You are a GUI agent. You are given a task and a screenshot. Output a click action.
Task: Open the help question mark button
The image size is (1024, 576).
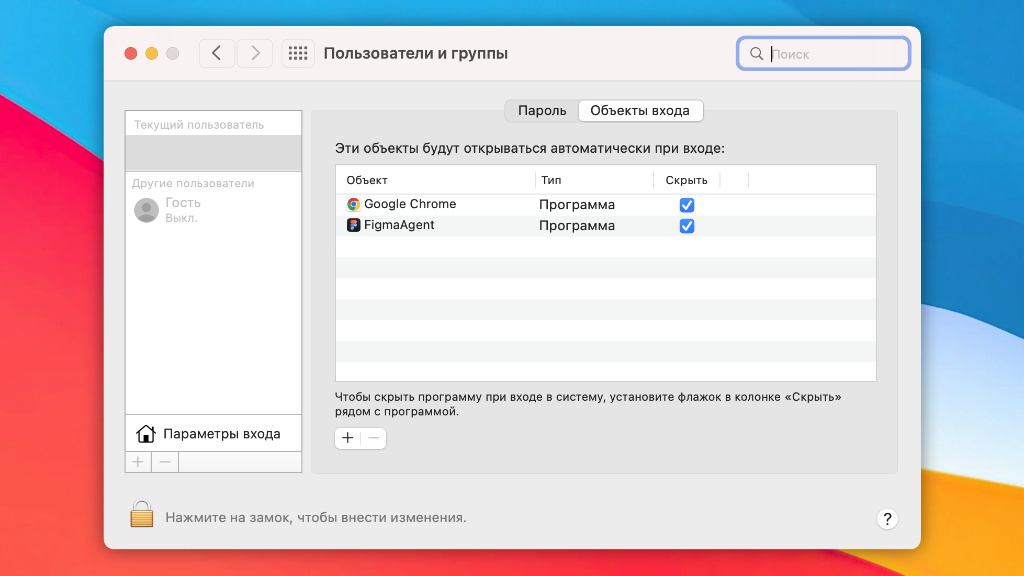(x=886, y=519)
